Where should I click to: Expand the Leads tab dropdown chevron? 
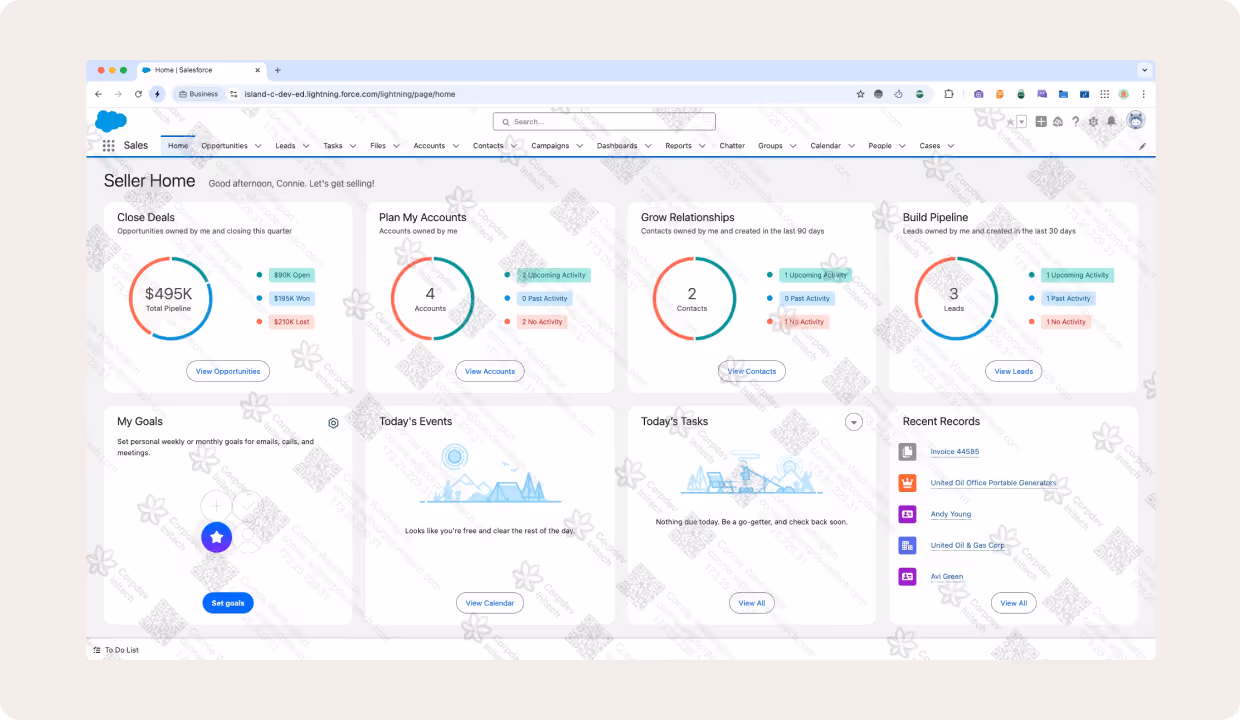[x=305, y=146]
